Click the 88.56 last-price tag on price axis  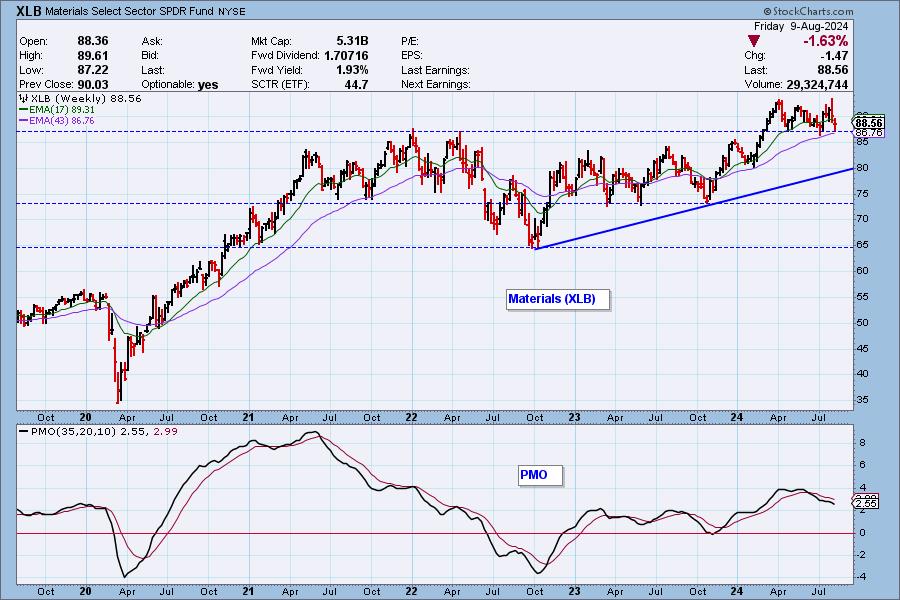point(868,123)
